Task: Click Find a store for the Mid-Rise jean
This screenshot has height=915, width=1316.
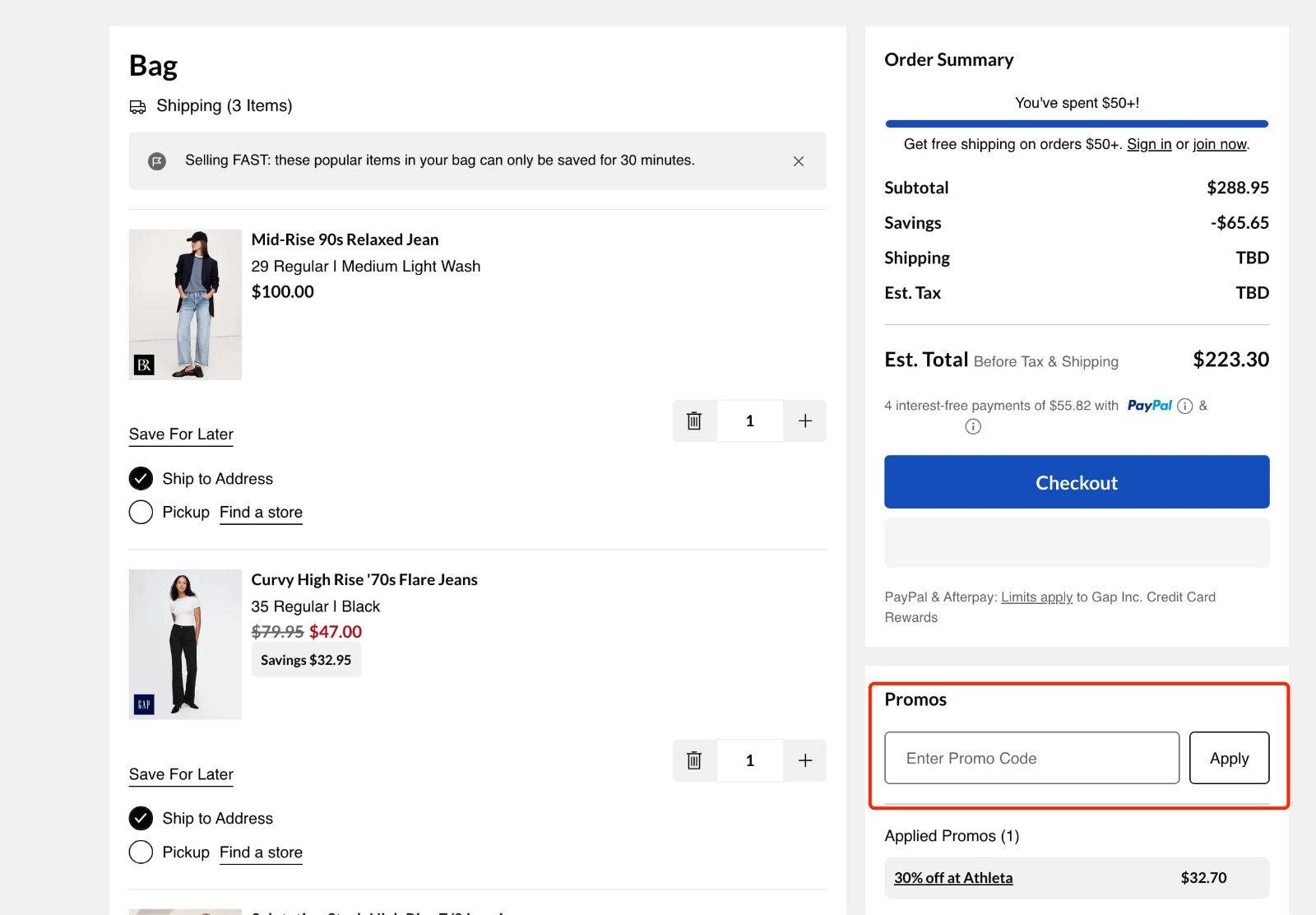Action: (x=261, y=512)
